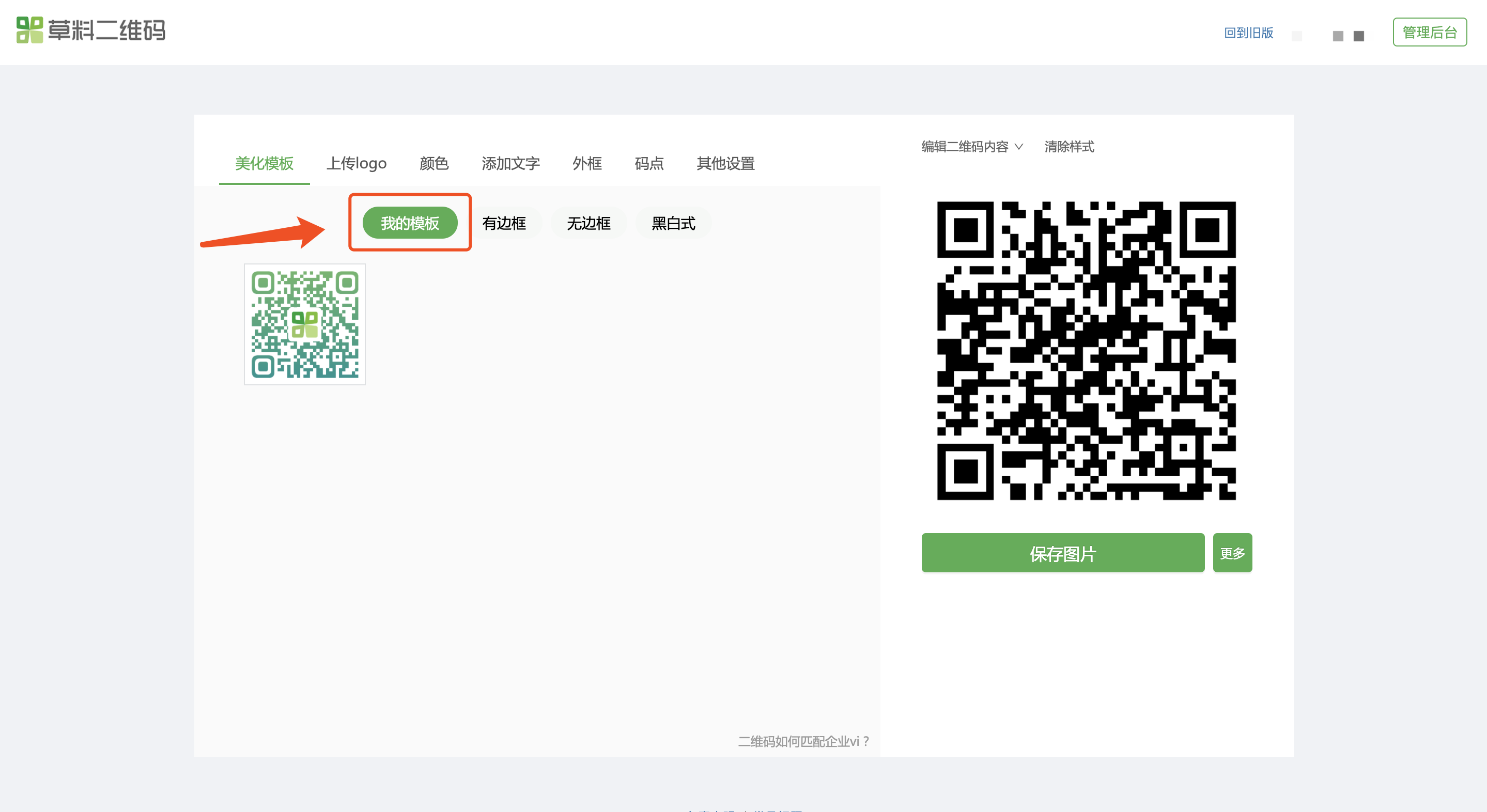Open the 更多 options button
The width and height of the screenshot is (1487, 812).
coord(1232,553)
